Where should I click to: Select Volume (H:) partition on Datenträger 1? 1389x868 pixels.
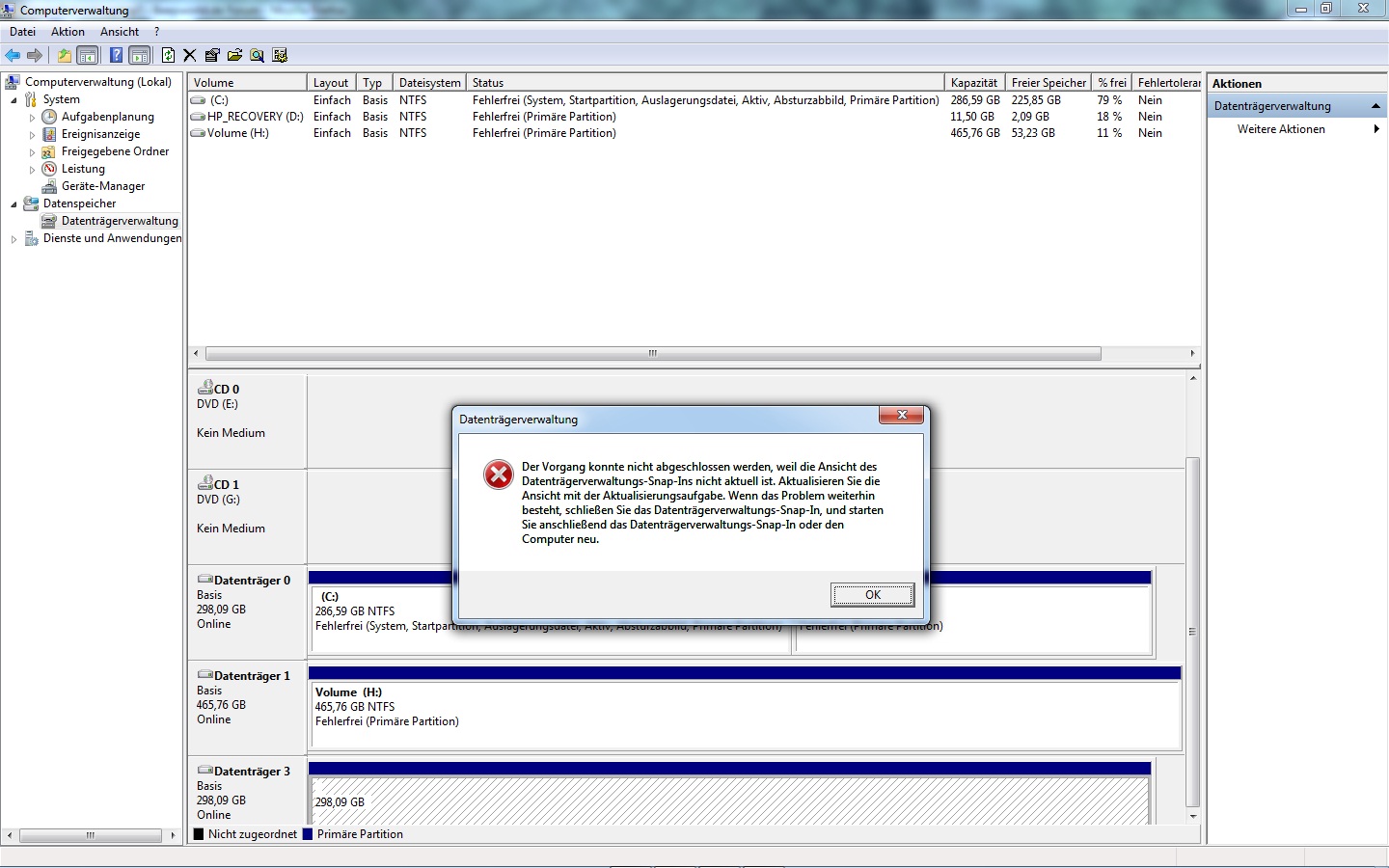(745, 714)
